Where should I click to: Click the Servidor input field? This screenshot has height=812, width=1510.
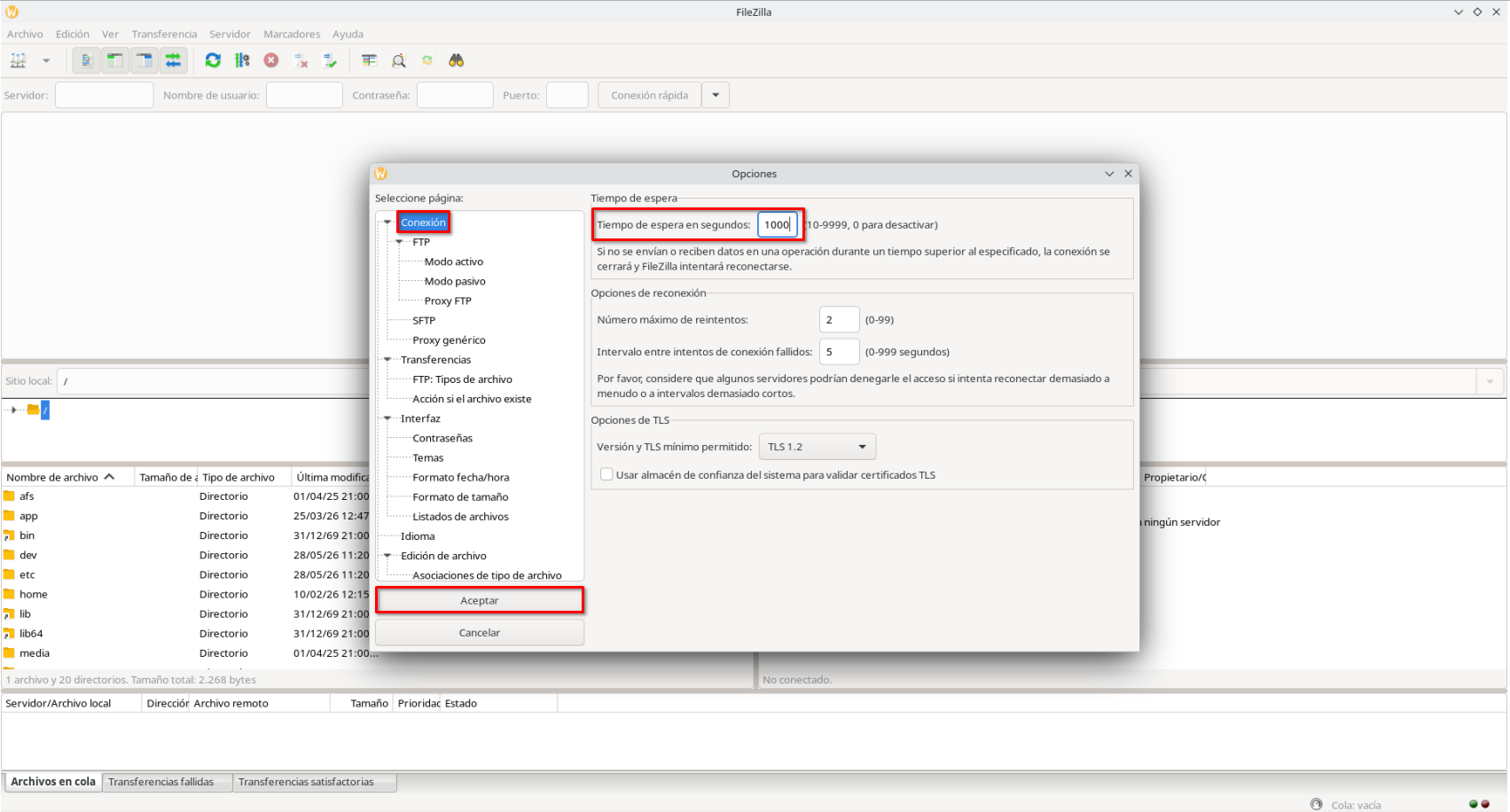(x=105, y=96)
